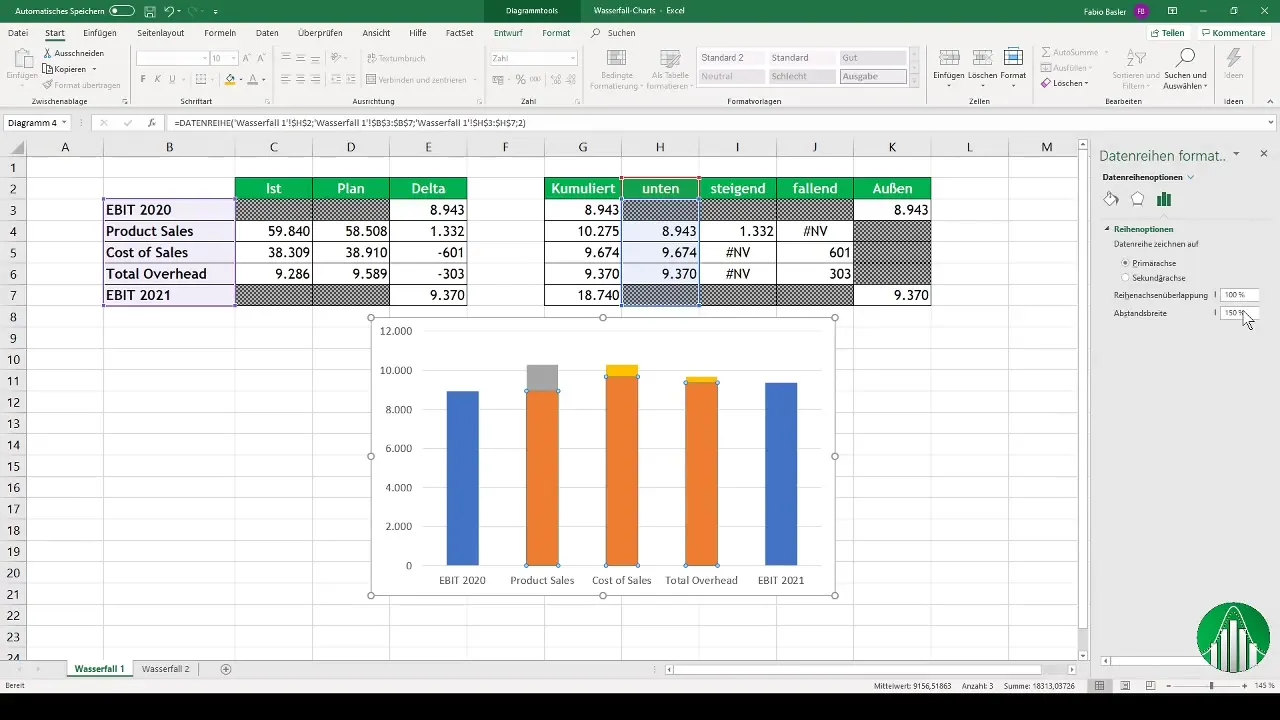
Task: Open task pane options dropdown arrow
Action: pos(1237,154)
